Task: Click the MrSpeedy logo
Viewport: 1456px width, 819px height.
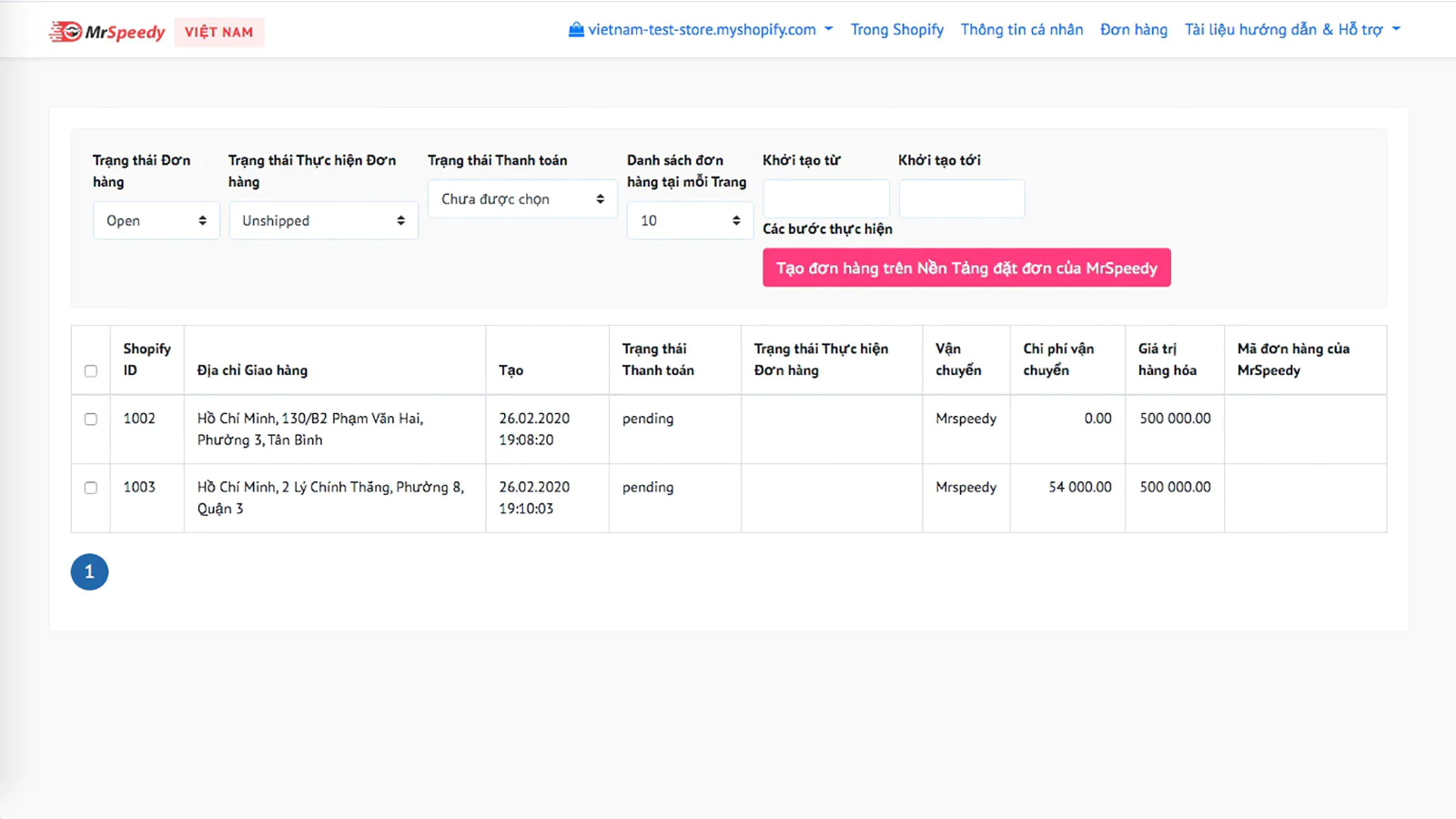Action: (107, 32)
